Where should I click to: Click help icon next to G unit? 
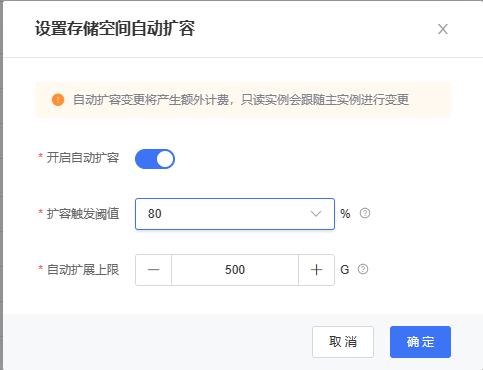(x=363, y=269)
